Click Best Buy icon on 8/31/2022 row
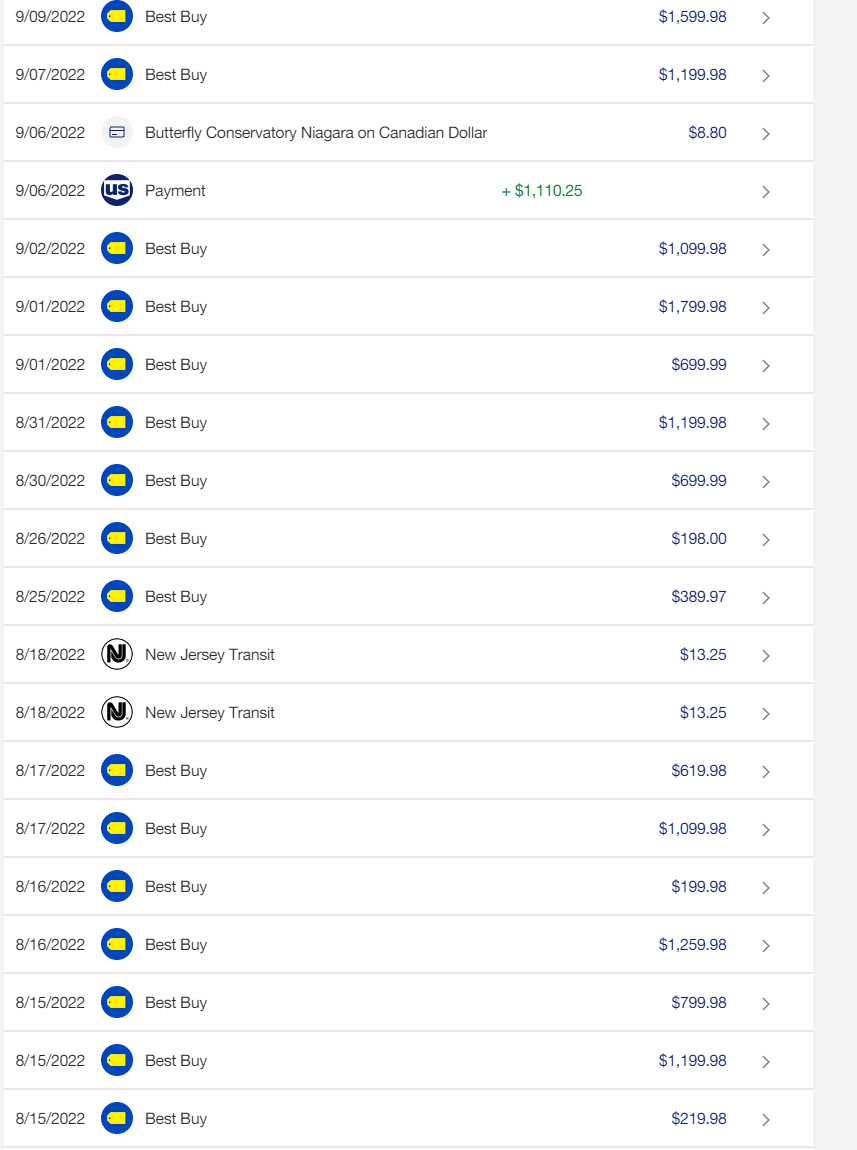The height and width of the screenshot is (1150, 857). (x=117, y=423)
